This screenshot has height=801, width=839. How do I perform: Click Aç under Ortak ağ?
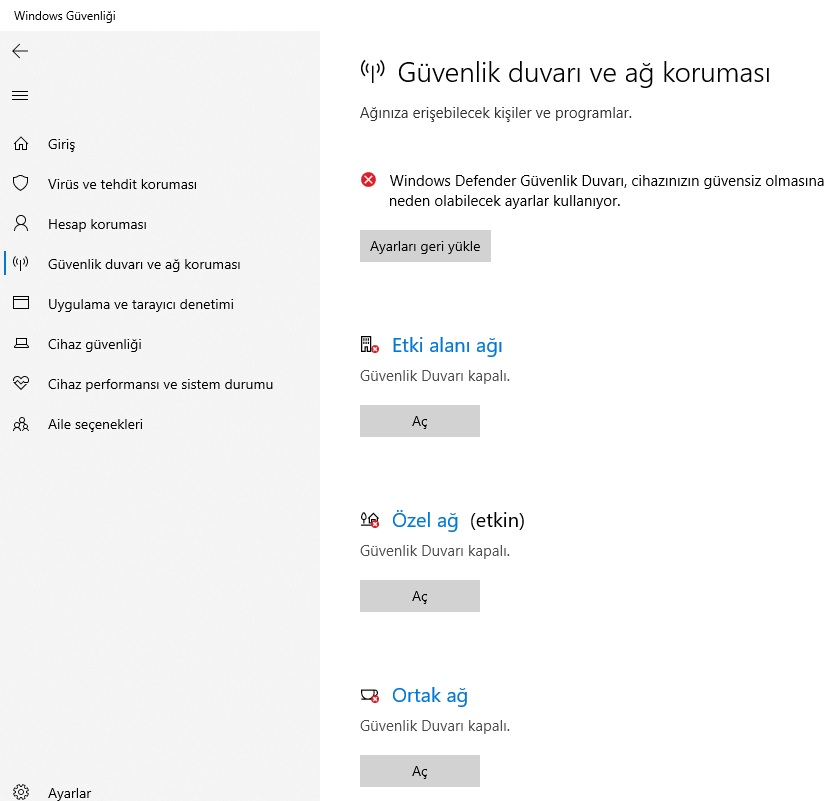pos(420,771)
